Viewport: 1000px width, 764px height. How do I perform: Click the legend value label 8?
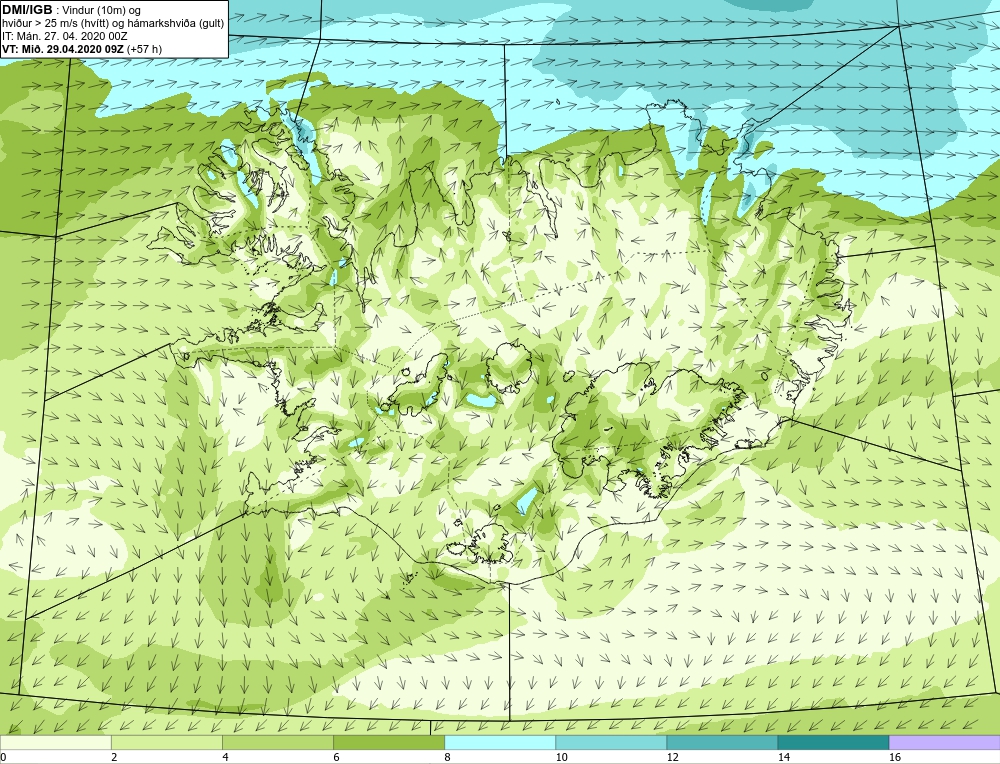point(448,757)
